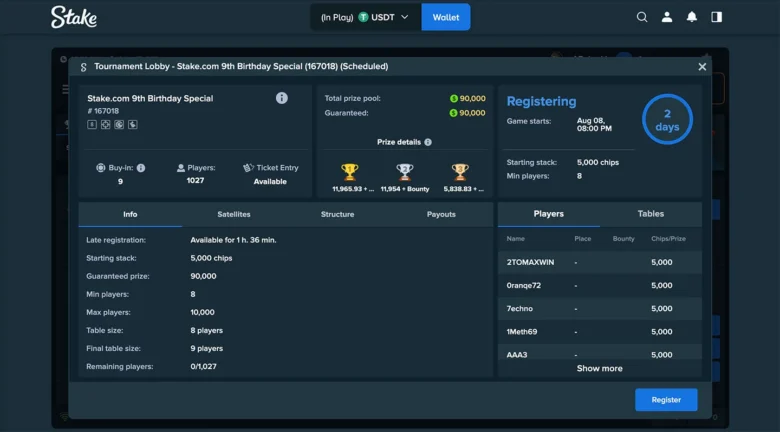Click the Max players value '10,000'
780x432 pixels.
(x=202, y=313)
